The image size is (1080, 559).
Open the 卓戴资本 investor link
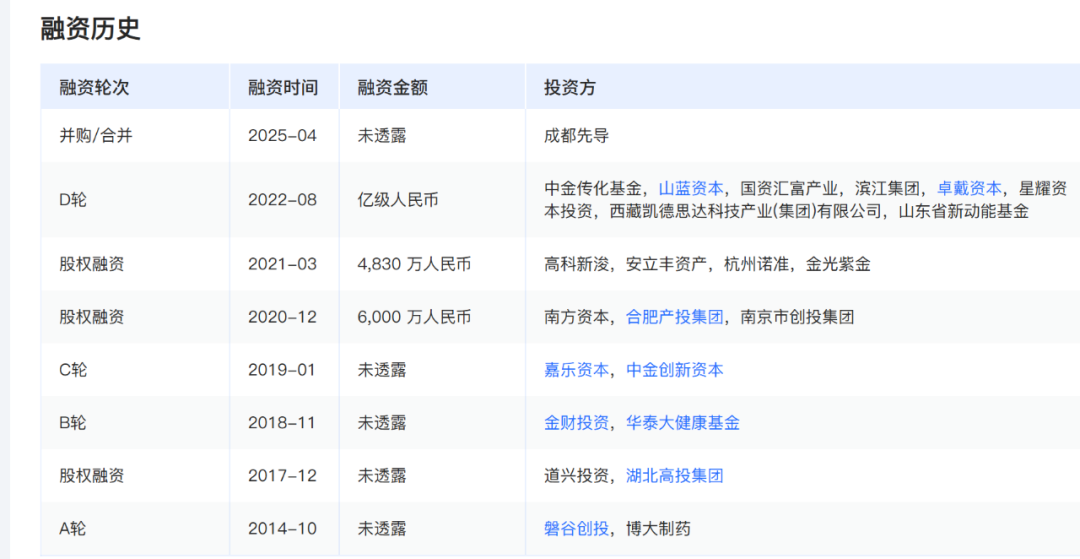pyautogui.click(x=969, y=189)
